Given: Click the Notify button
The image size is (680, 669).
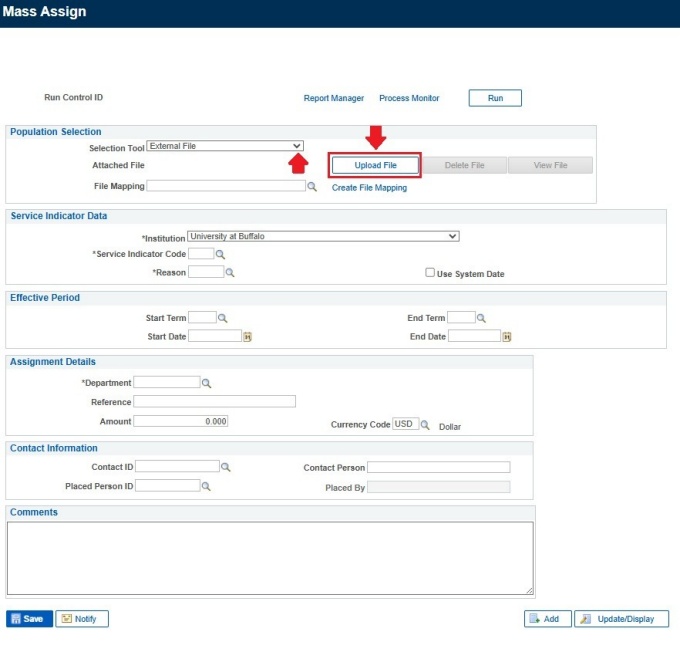Looking at the screenshot, I should click(x=82, y=619).
